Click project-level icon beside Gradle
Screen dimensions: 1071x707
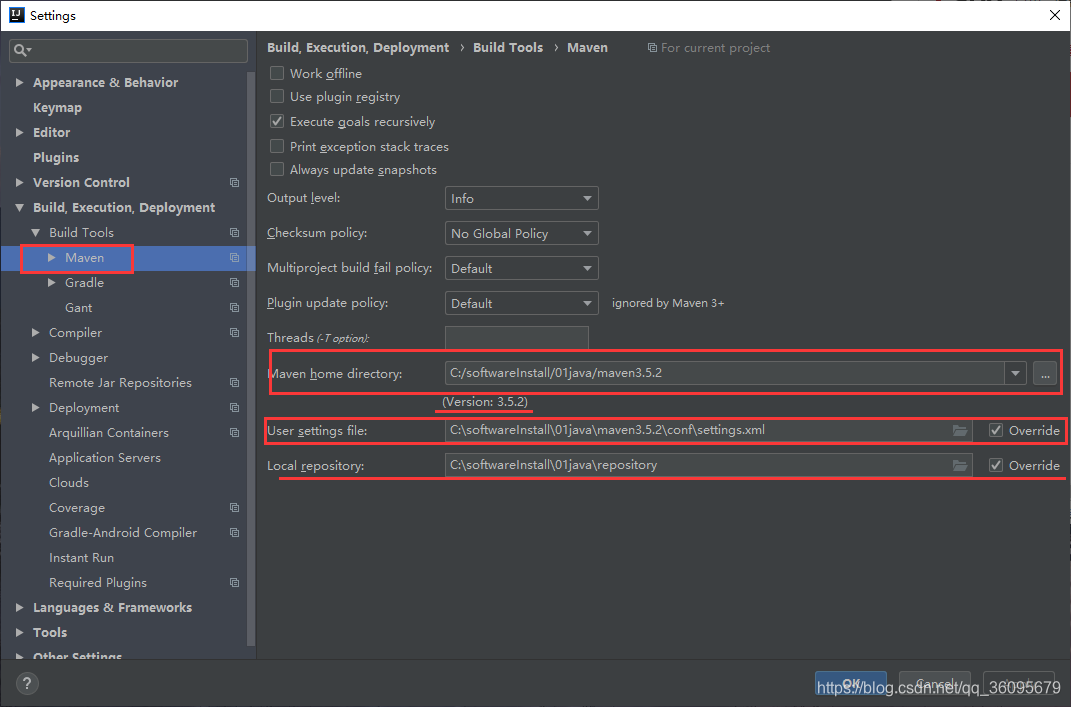coord(234,282)
